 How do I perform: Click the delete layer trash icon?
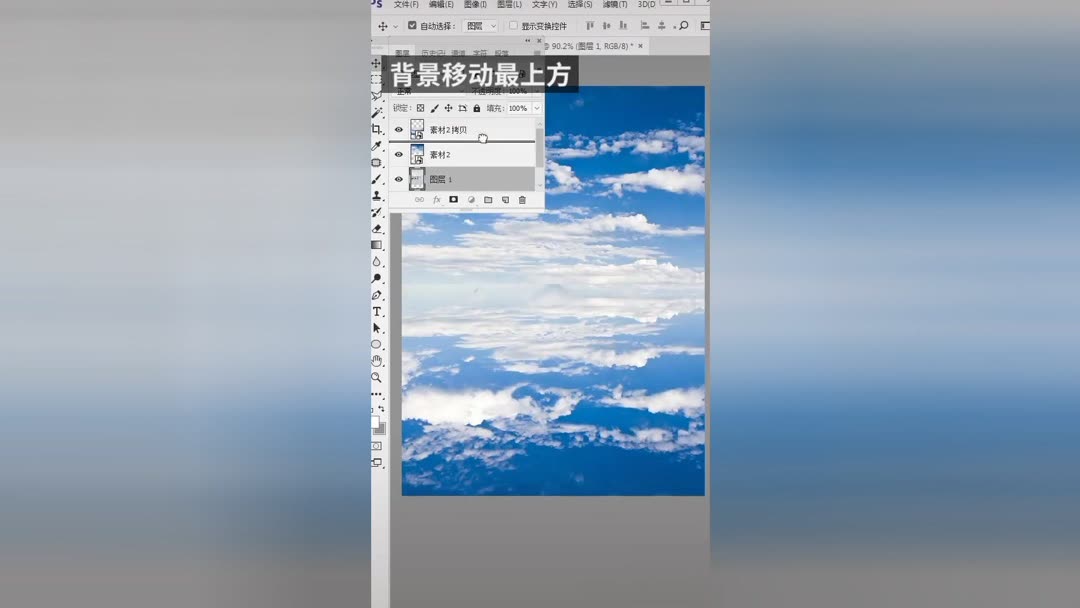pyautogui.click(x=521, y=199)
